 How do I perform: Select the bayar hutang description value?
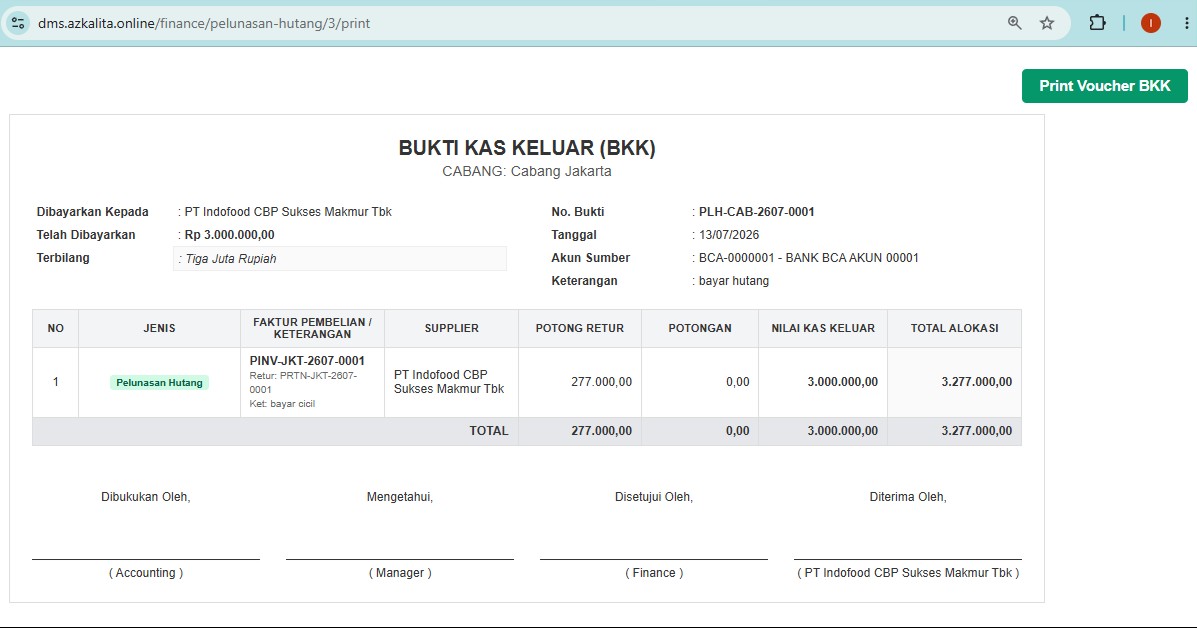[734, 281]
